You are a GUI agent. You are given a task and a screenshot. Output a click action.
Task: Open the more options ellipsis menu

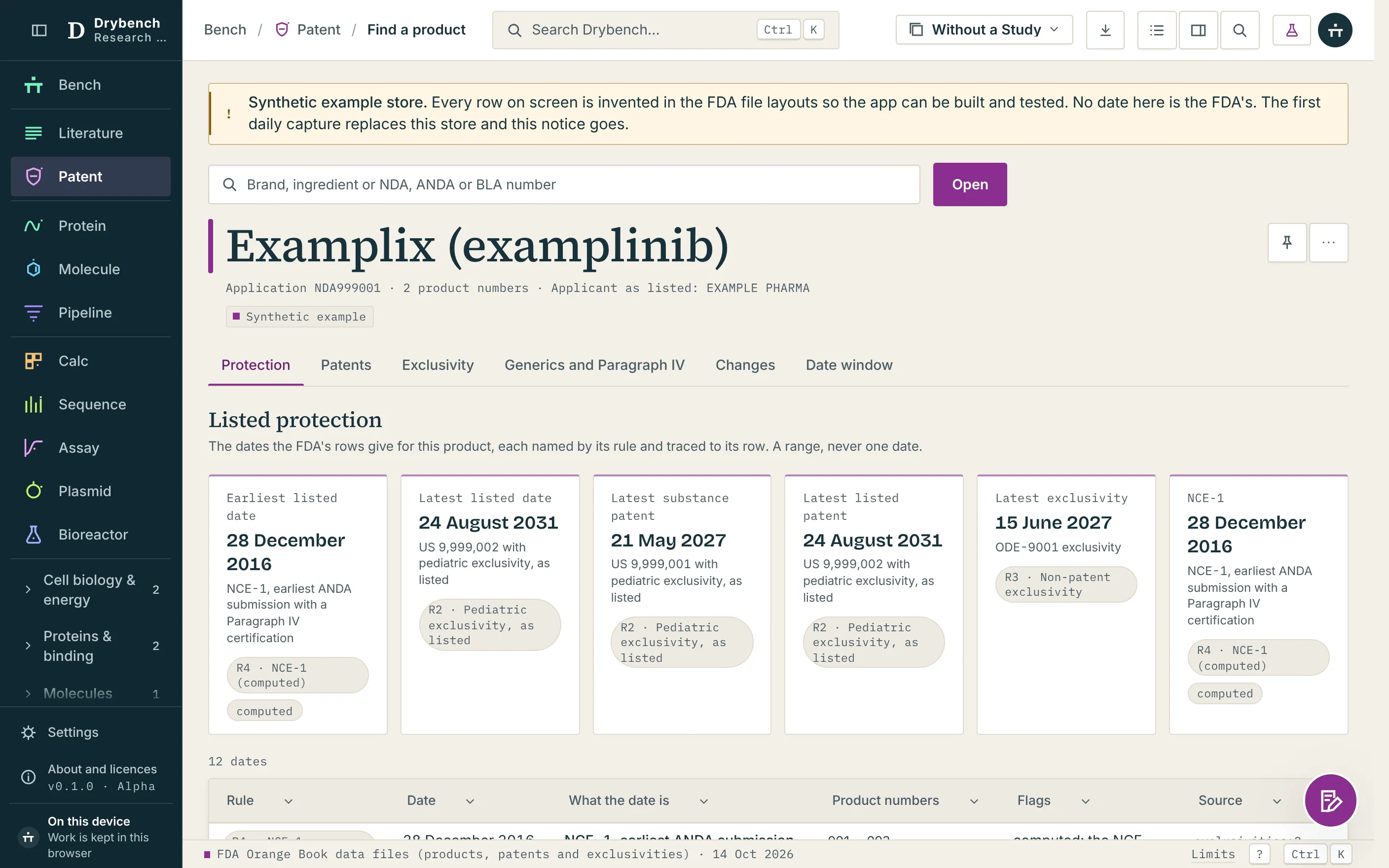click(x=1328, y=242)
